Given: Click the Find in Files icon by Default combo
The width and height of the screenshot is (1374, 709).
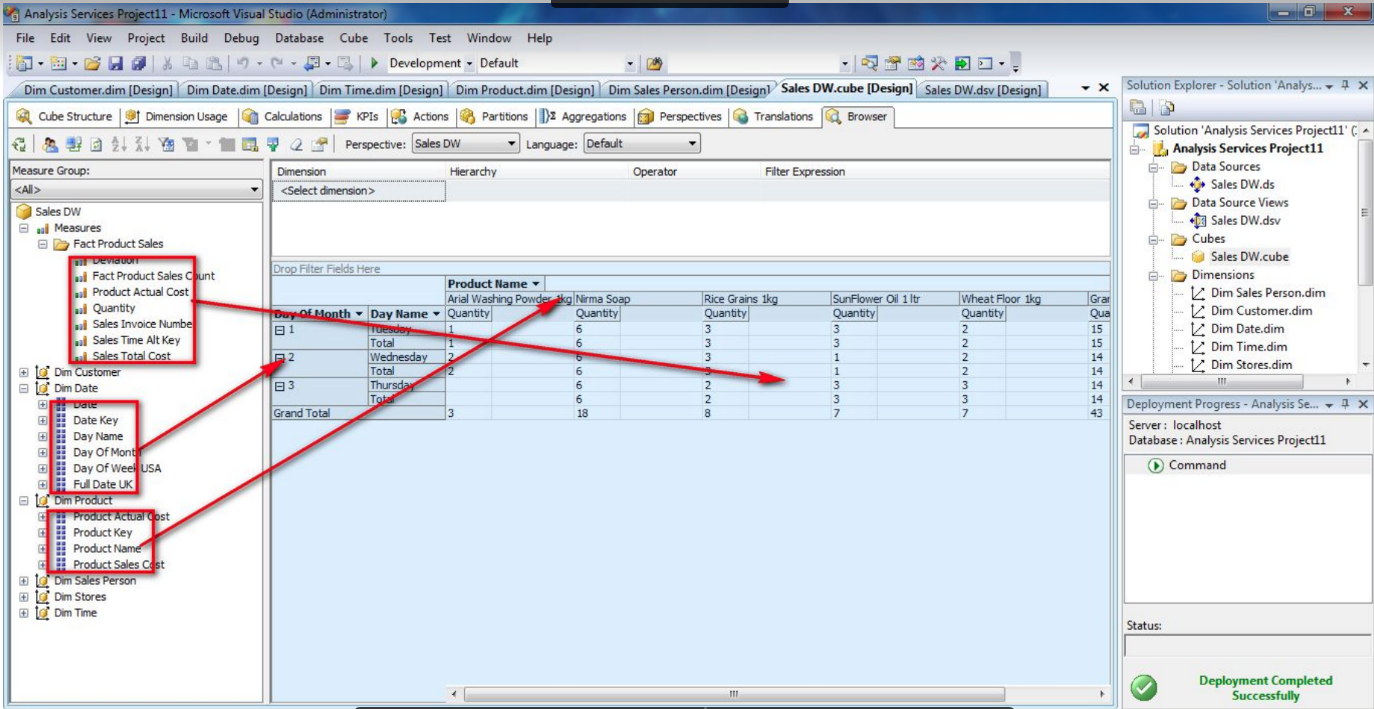Looking at the screenshot, I should 655,63.
